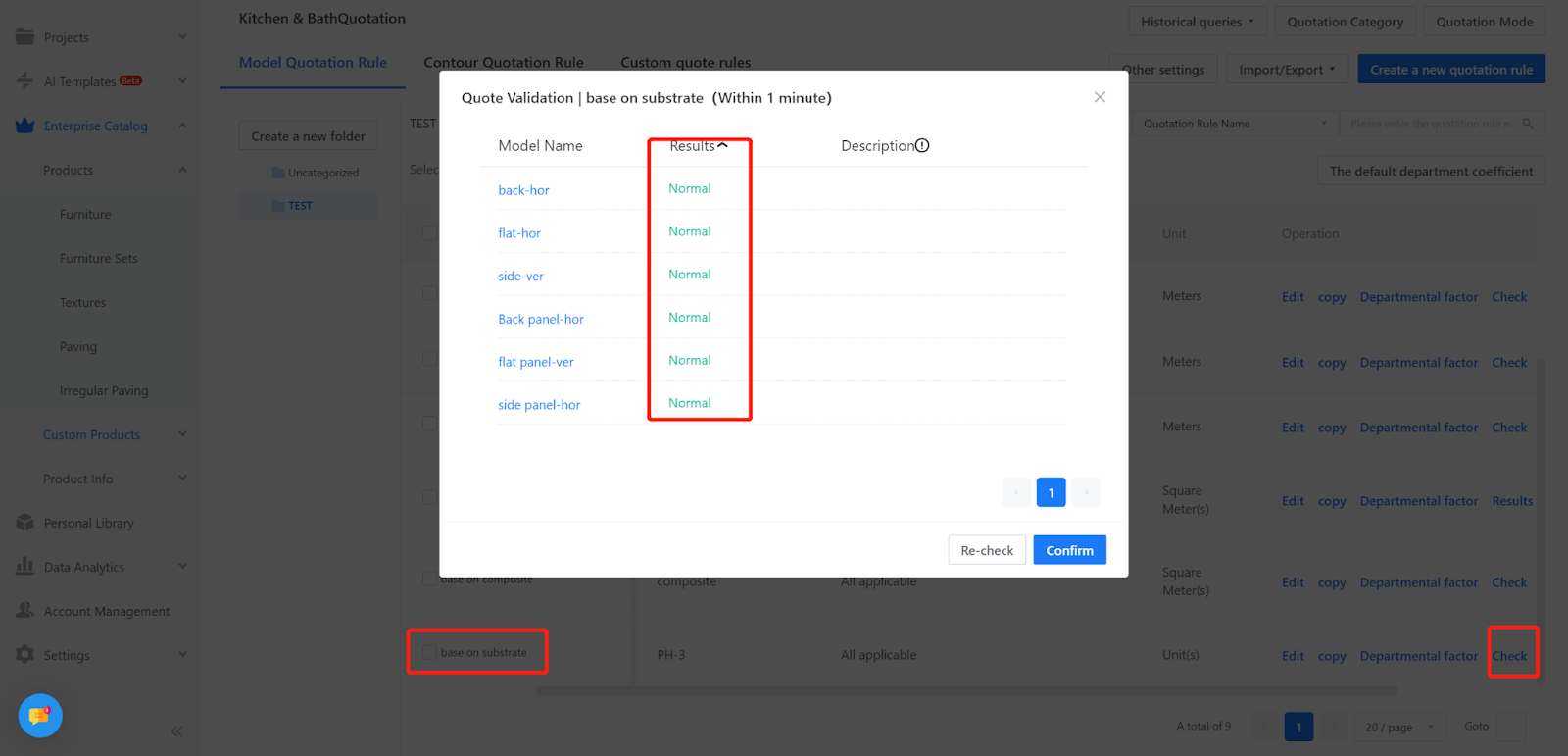Image resolution: width=1568 pixels, height=756 pixels.
Task: Collapse the left sidebar with the double-chevron icon
Action: (177, 731)
